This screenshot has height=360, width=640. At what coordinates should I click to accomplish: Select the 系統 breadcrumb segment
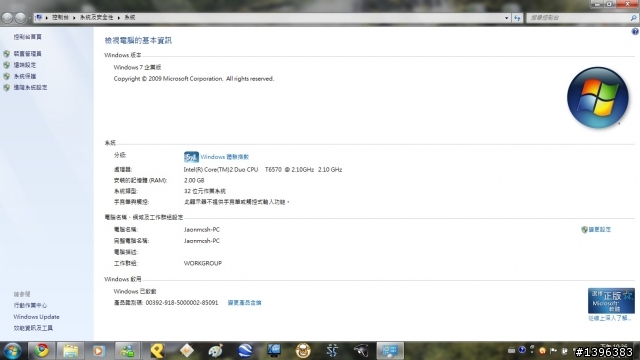pos(130,18)
